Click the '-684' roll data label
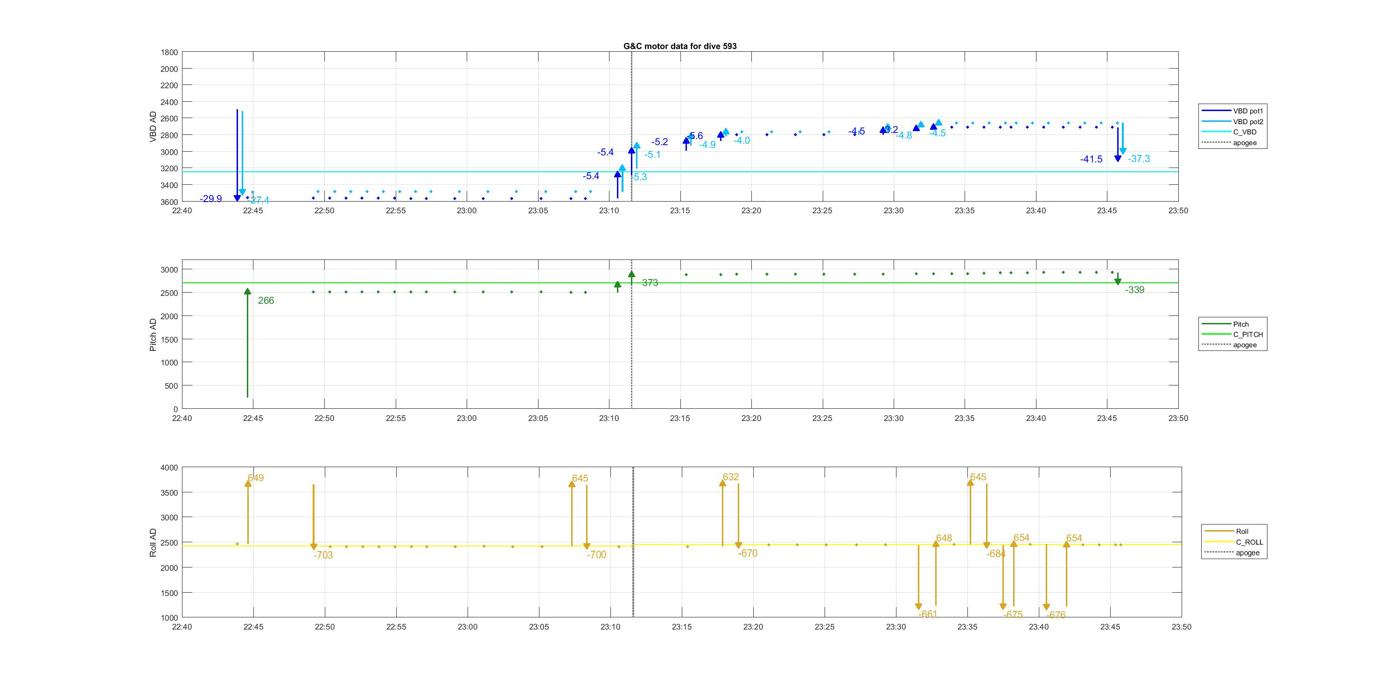The height and width of the screenshot is (693, 1400). (996, 554)
